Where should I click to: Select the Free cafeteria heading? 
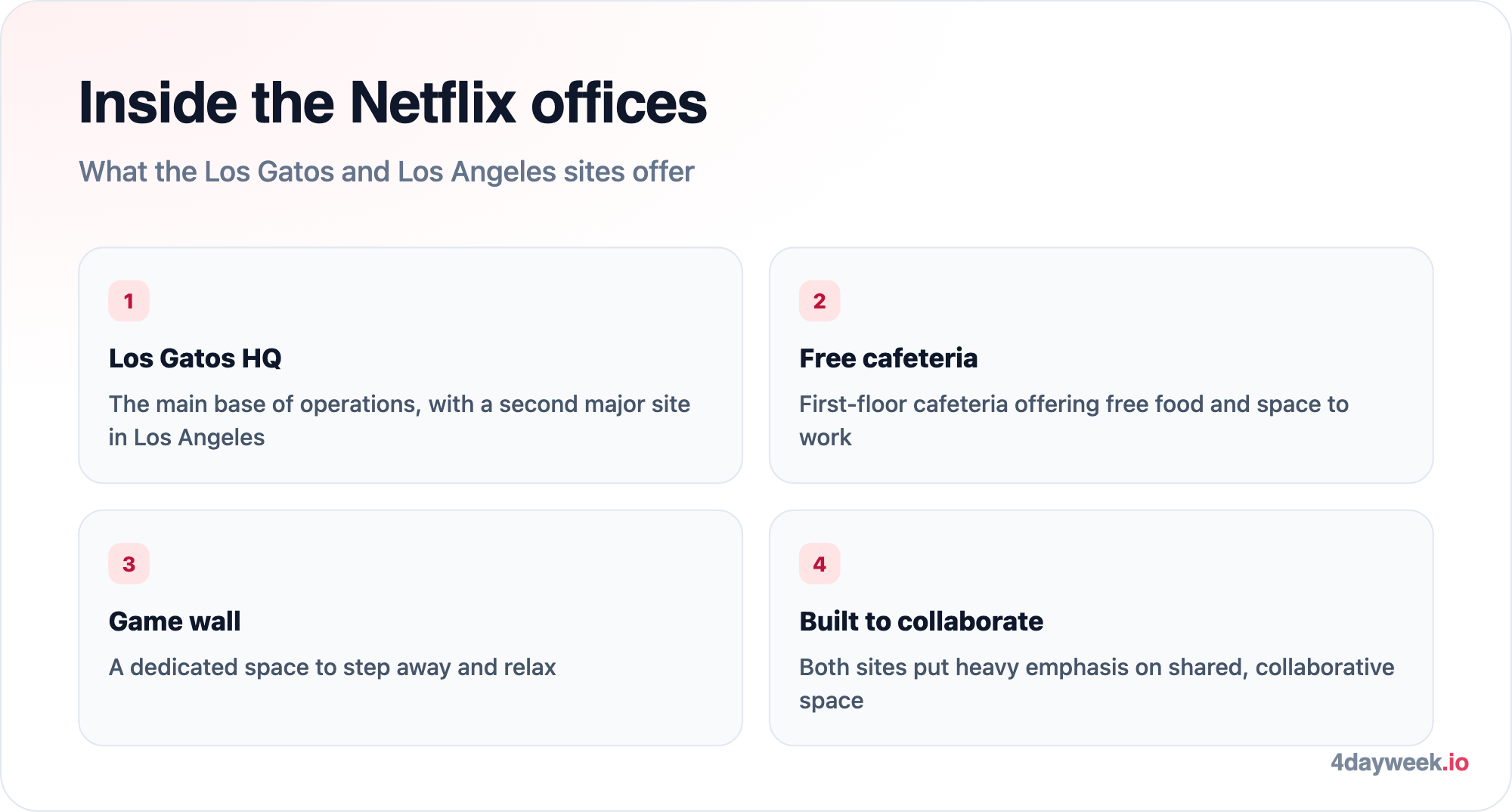point(888,358)
